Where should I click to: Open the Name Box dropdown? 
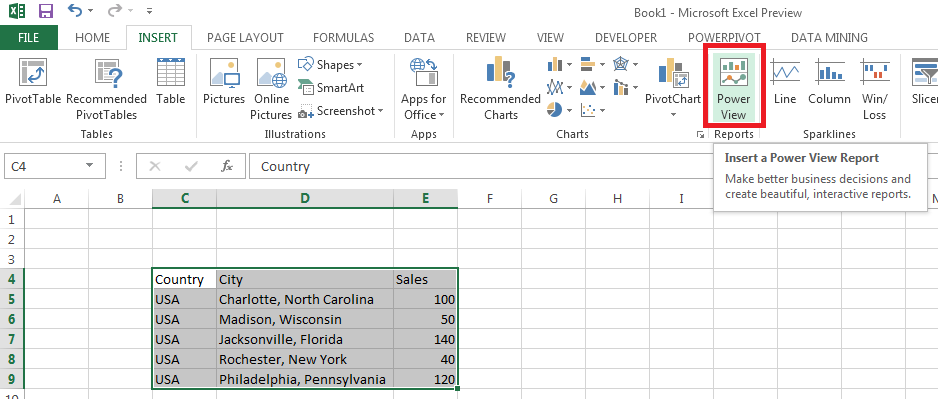(90, 166)
